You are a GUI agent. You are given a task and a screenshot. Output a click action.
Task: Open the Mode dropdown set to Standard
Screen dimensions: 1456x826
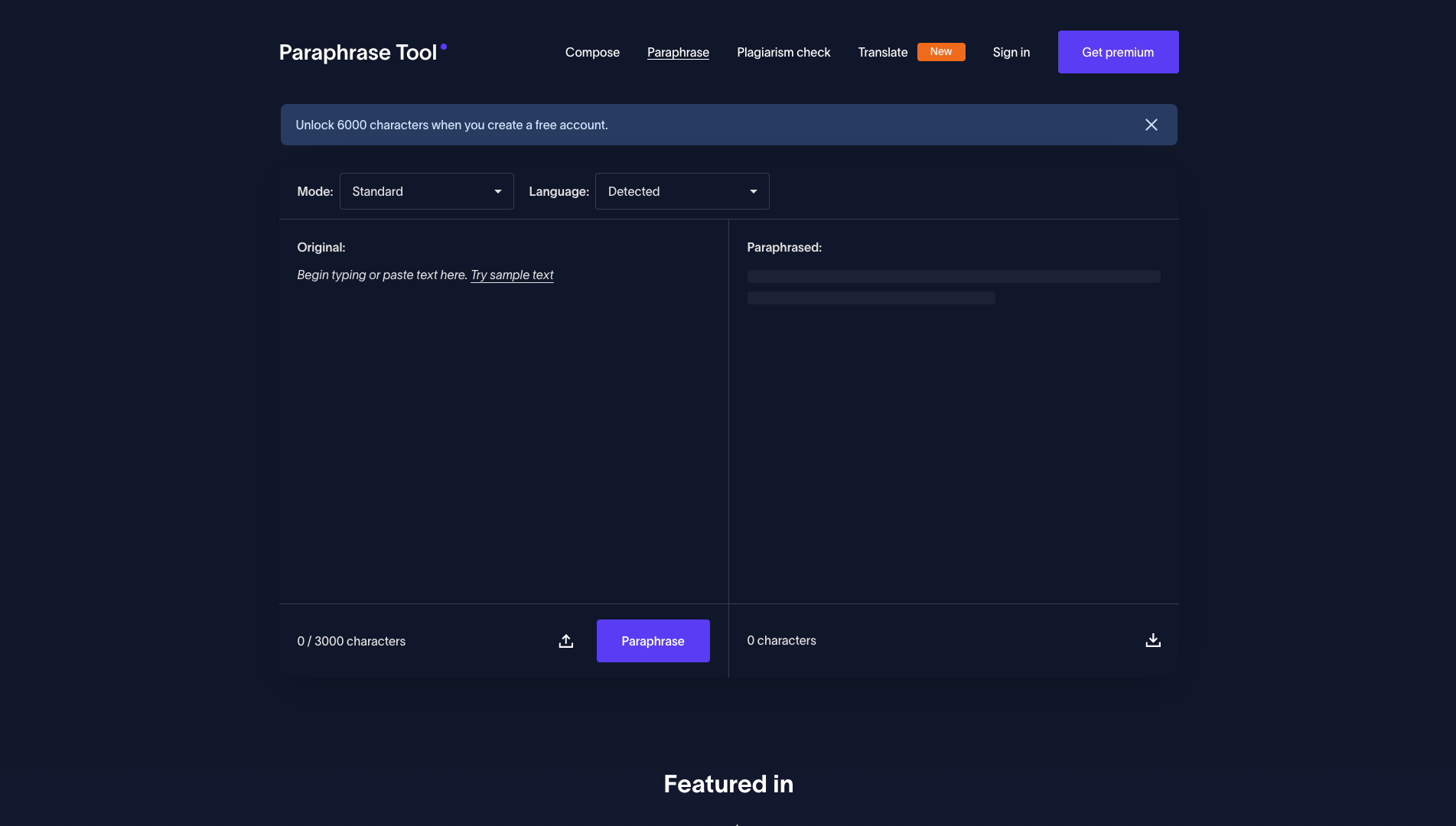[x=426, y=191]
